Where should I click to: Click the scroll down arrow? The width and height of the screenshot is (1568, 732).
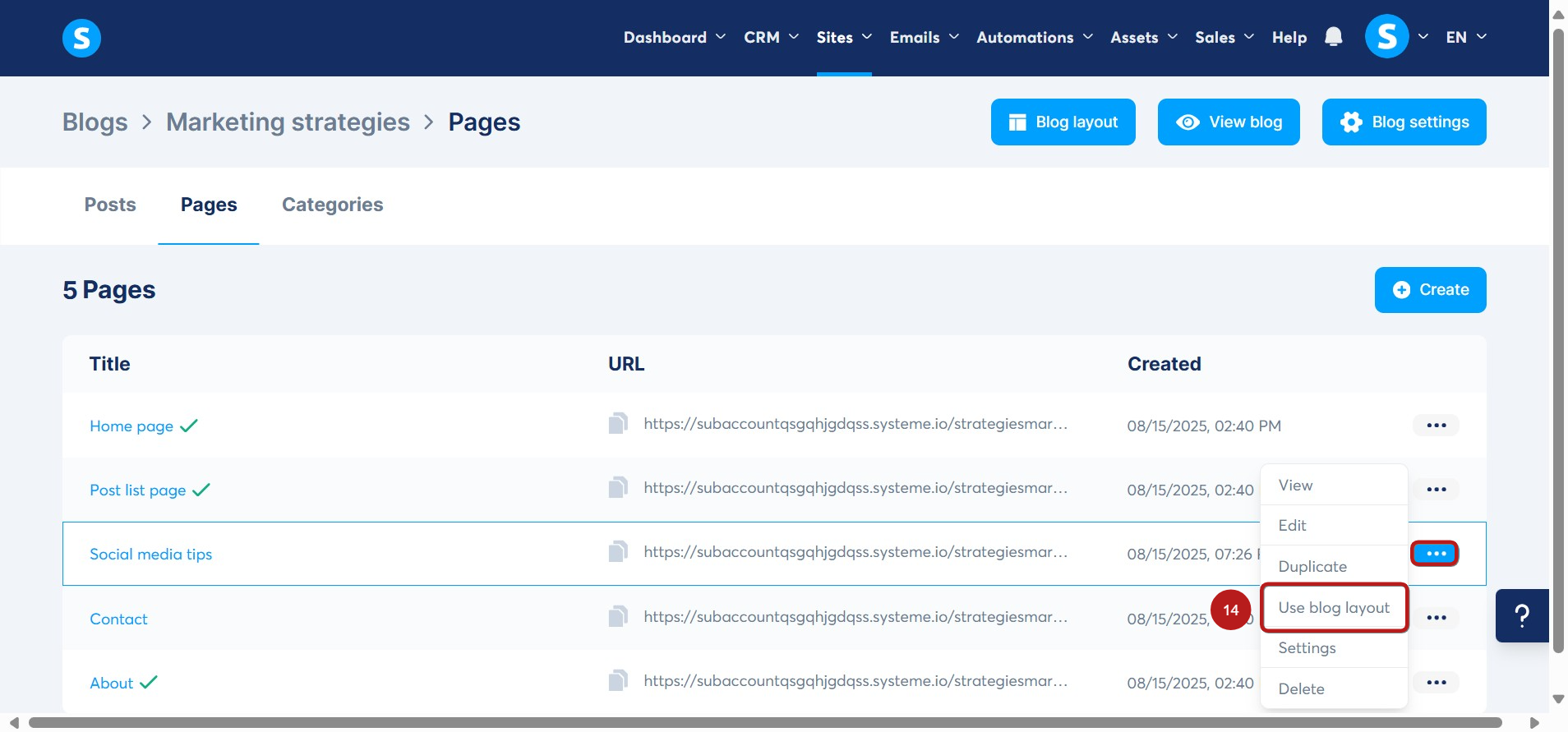(x=1558, y=699)
